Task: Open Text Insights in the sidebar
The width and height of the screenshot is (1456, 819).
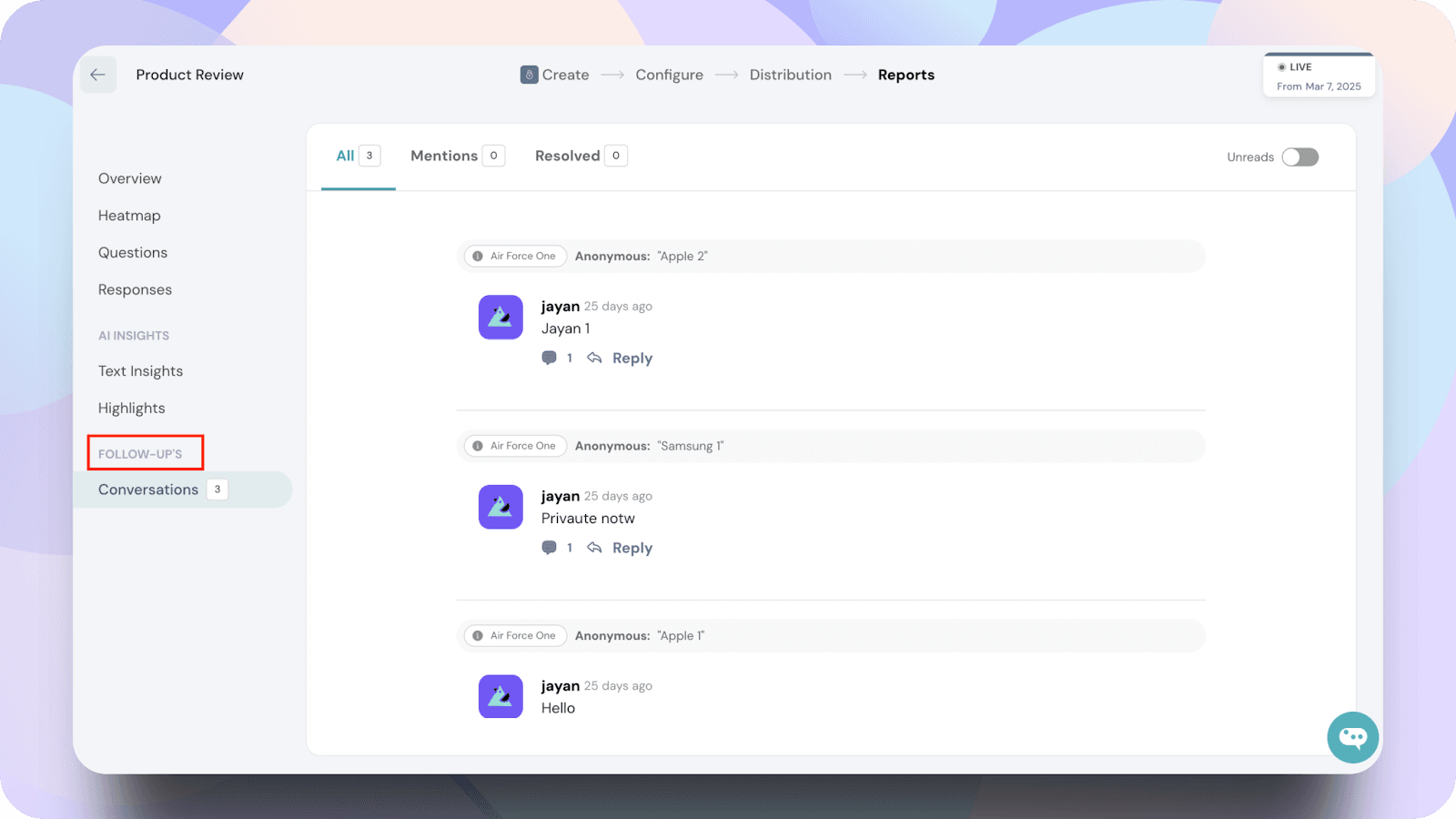Action: pos(140,371)
